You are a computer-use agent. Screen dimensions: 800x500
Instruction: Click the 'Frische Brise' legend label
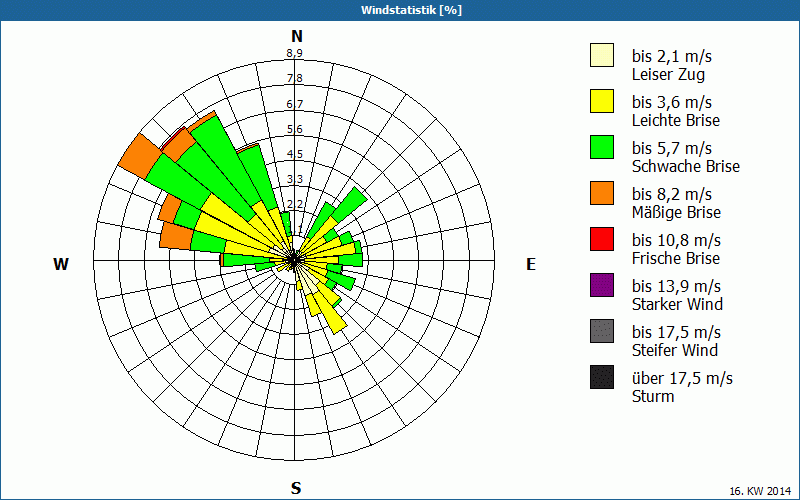click(x=676, y=258)
